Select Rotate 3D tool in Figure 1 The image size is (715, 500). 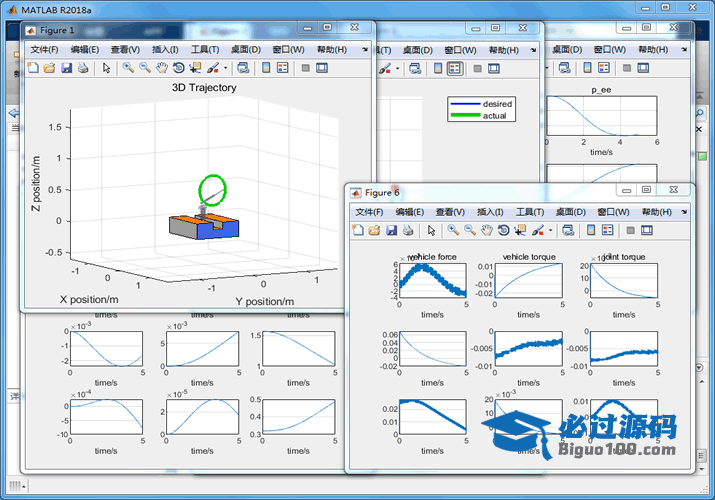pyautogui.click(x=178, y=68)
